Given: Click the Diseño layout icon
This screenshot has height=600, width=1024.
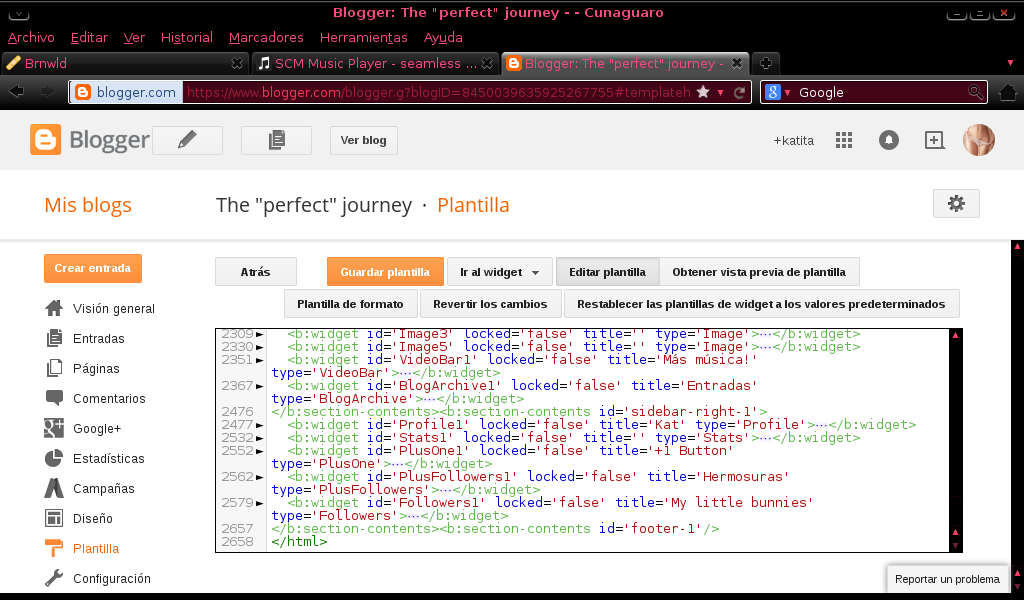Looking at the screenshot, I should click(54, 518).
